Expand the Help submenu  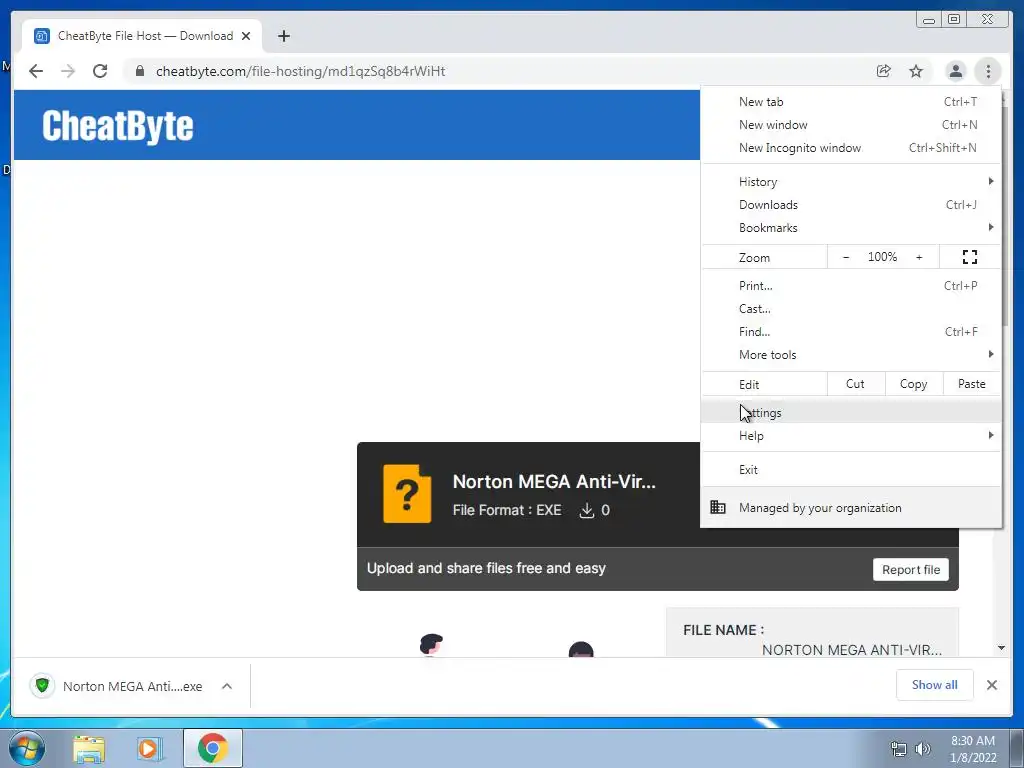point(851,436)
